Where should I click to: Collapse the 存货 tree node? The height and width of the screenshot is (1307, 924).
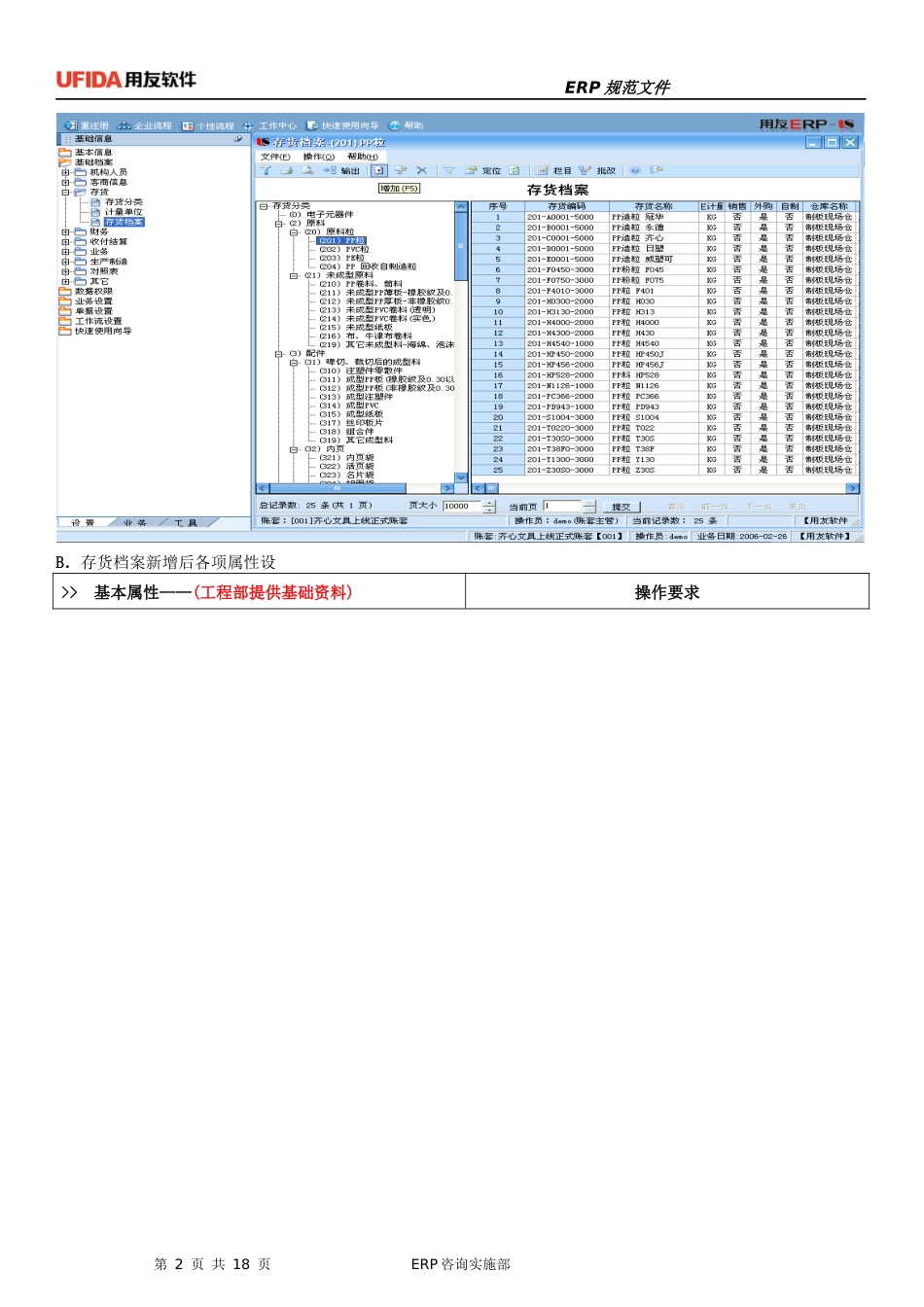65,192
